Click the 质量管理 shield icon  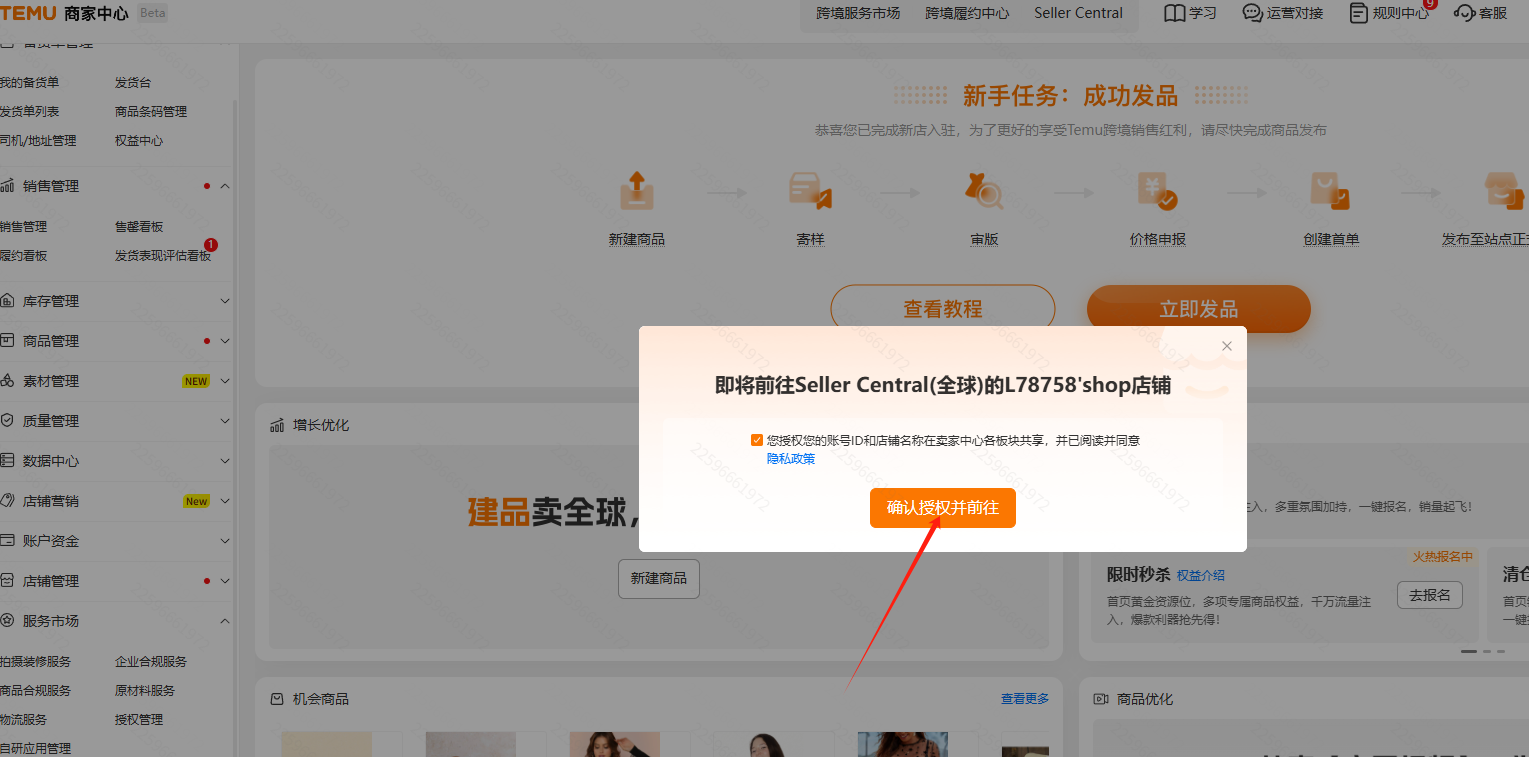(7, 421)
